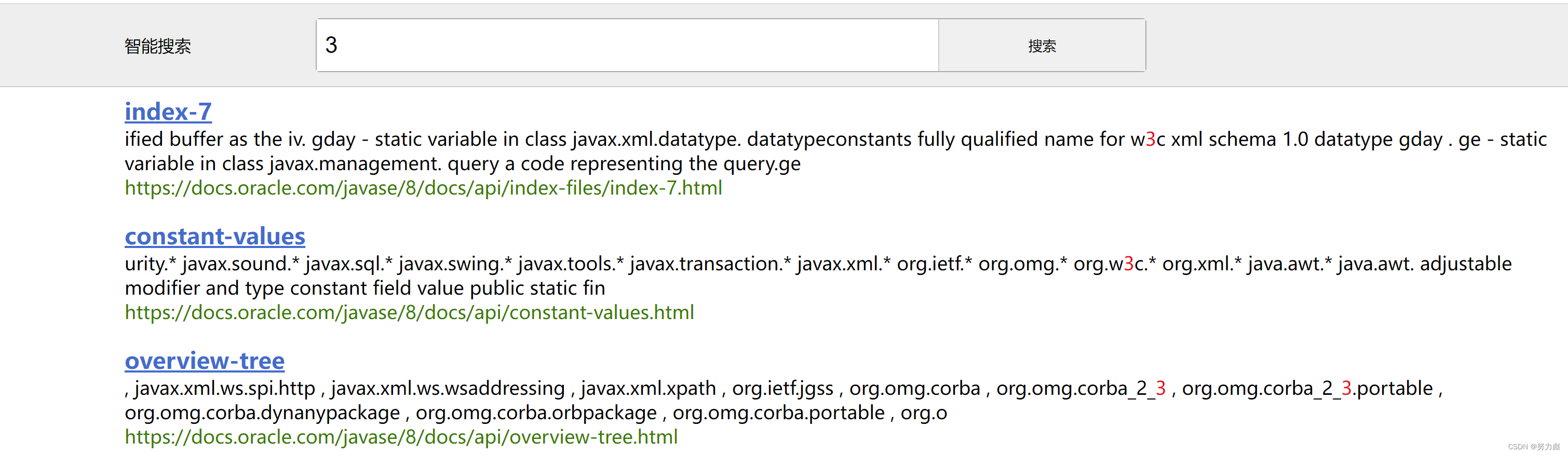
Task: Click the overview-tree.html URL text
Action: click(x=401, y=437)
